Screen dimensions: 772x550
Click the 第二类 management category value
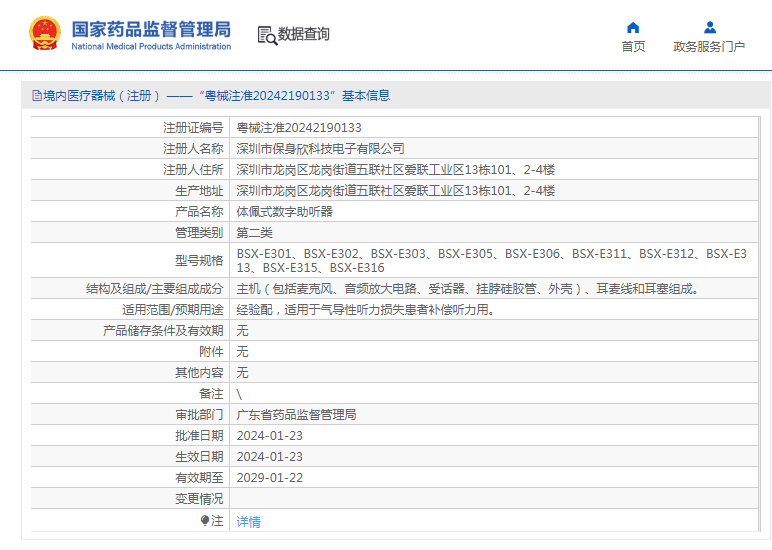[x=255, y=233]
